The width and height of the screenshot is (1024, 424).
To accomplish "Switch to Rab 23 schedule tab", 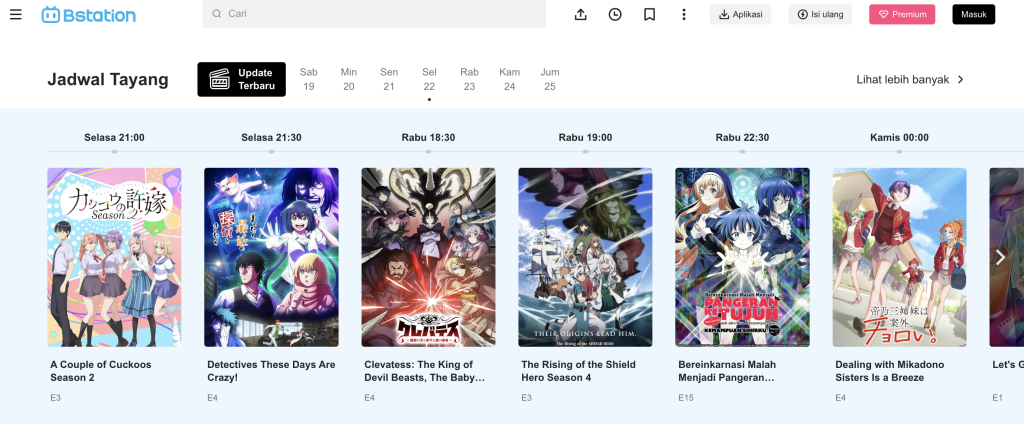I will pos(469,79).
